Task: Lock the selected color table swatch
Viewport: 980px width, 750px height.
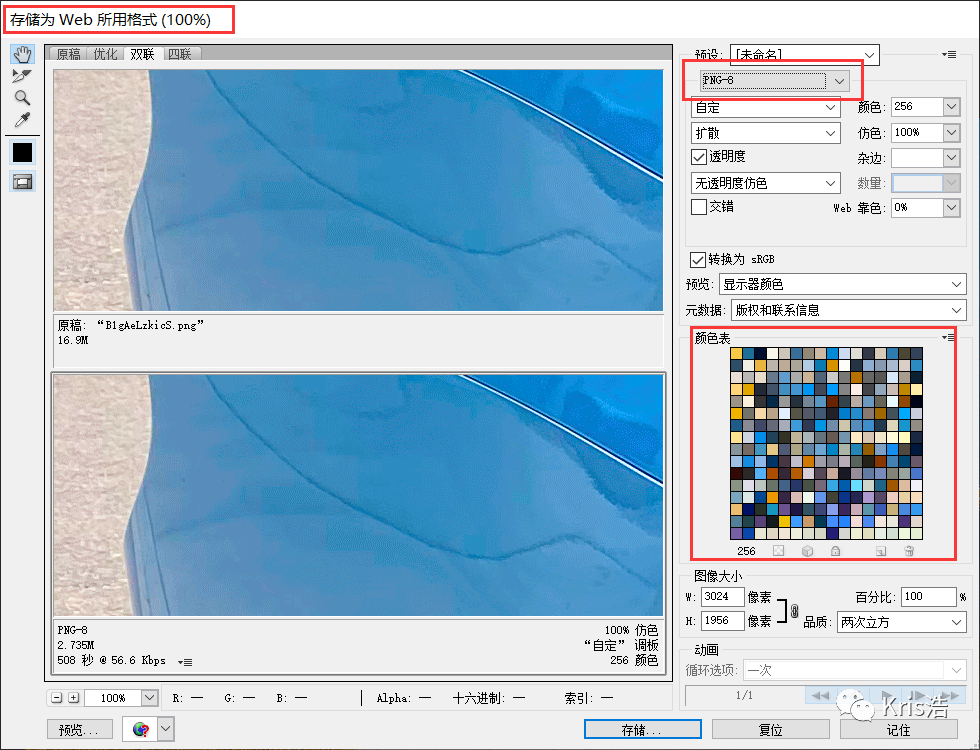Action: click(837, 550)
